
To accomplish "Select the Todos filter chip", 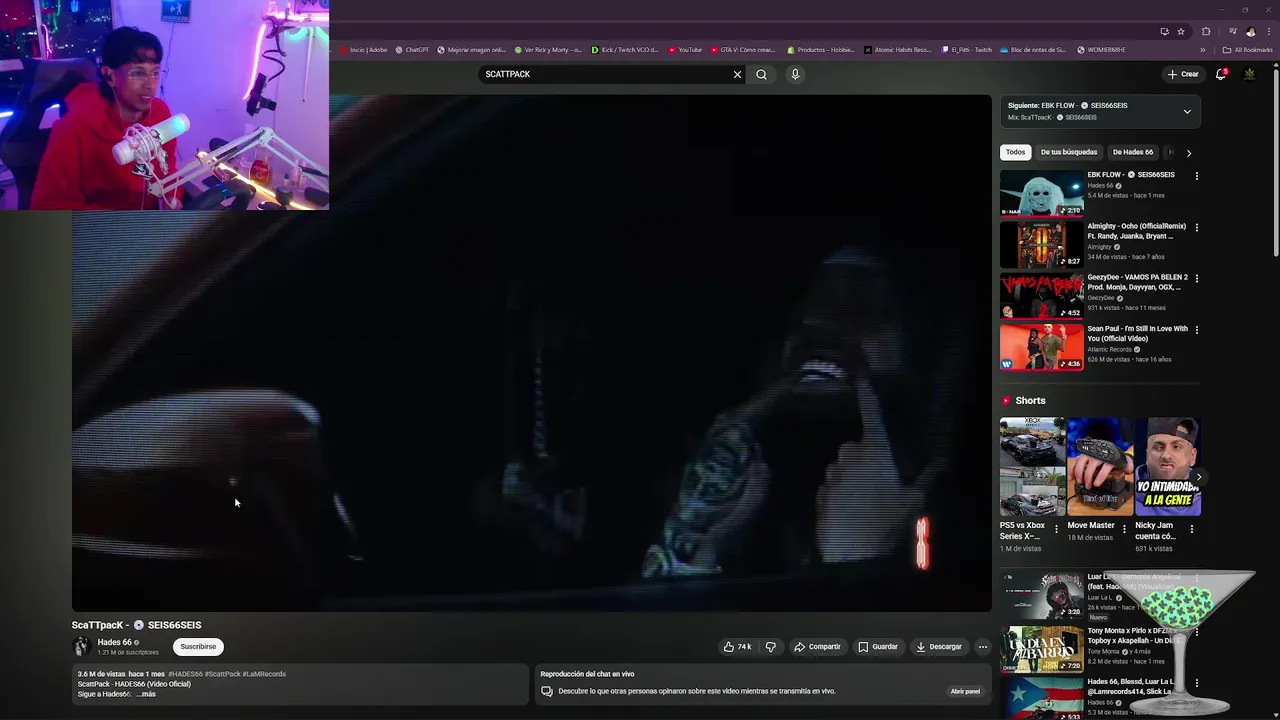I will pyautogui.click(x=1015, y=152).
